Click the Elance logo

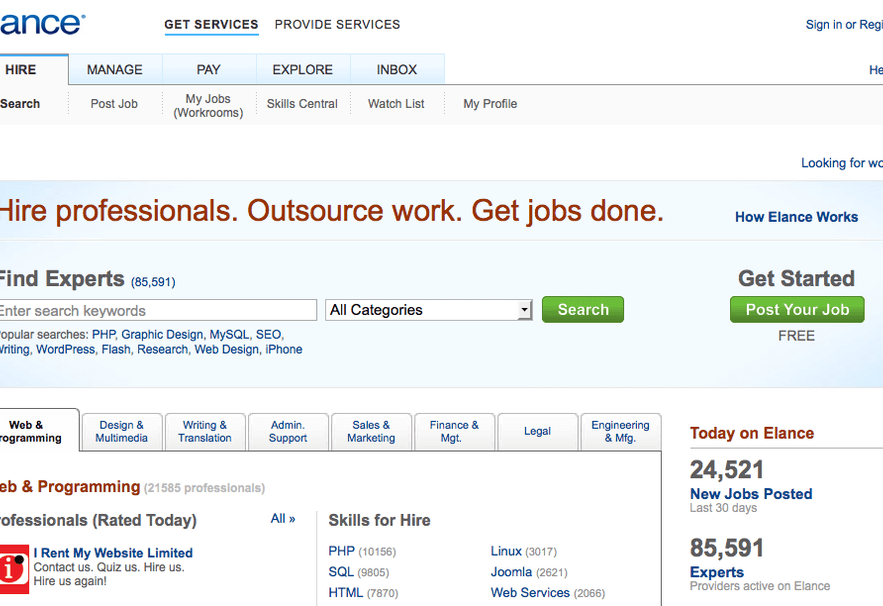pyautogui.click(x=42, y=23)
